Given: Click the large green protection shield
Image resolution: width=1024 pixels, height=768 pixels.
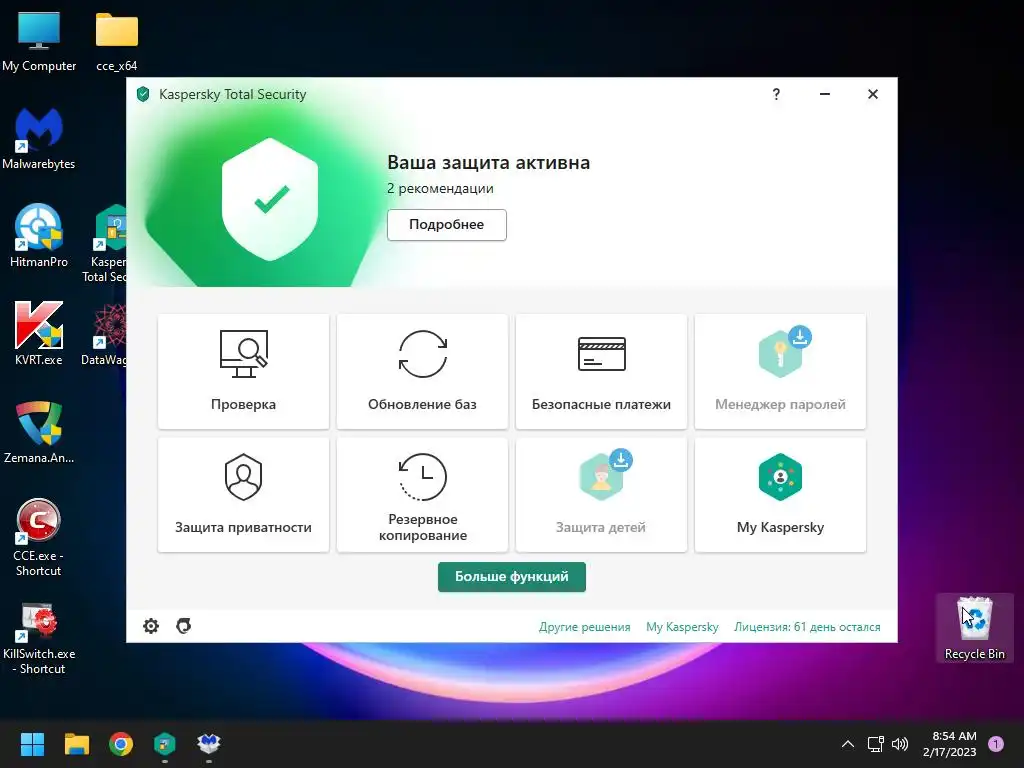Looking at the screenshot, I should click(270, 199).
